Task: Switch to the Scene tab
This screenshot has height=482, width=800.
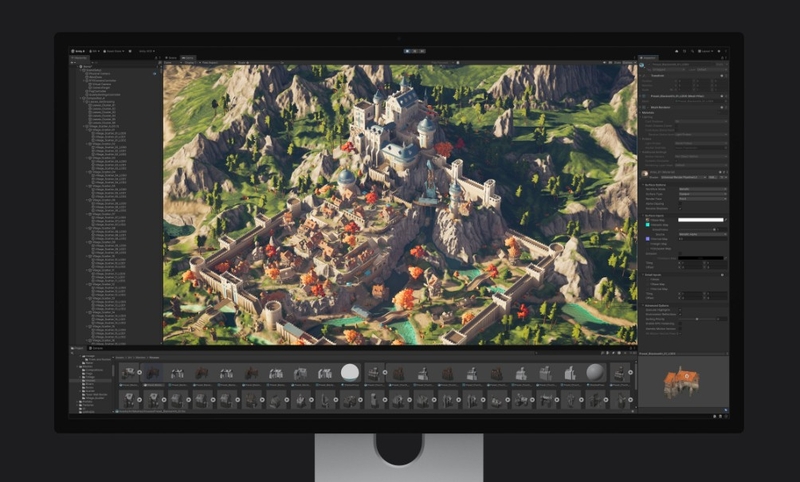Action: (170, 58)
